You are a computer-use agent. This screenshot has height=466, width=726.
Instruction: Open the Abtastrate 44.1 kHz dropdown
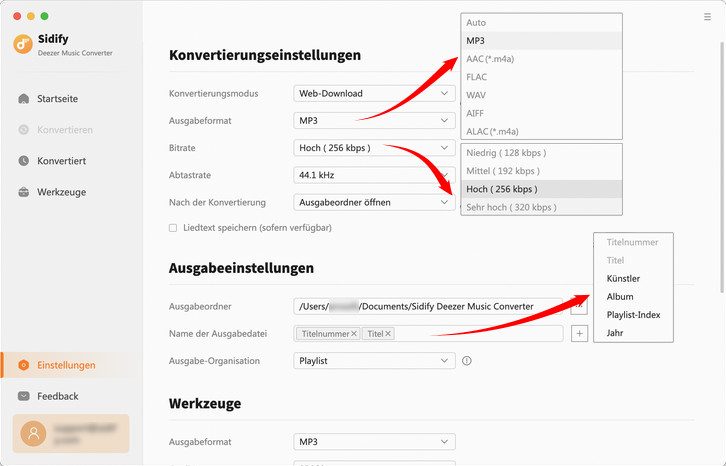(x=374, y=175)
